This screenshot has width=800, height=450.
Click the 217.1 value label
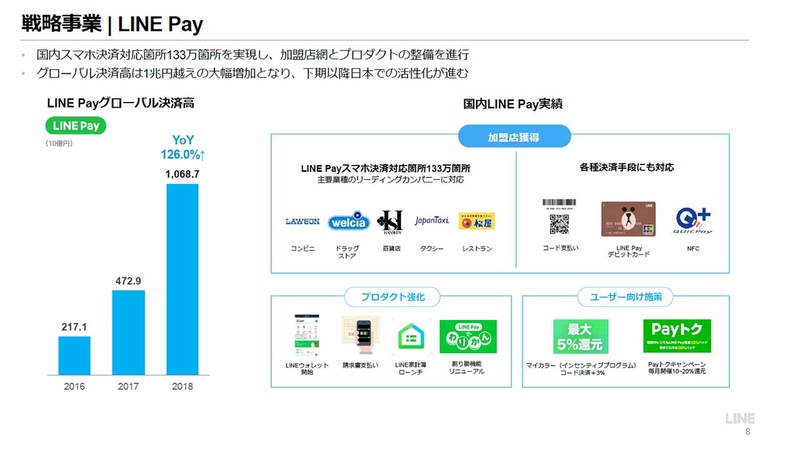pos(74,327)
